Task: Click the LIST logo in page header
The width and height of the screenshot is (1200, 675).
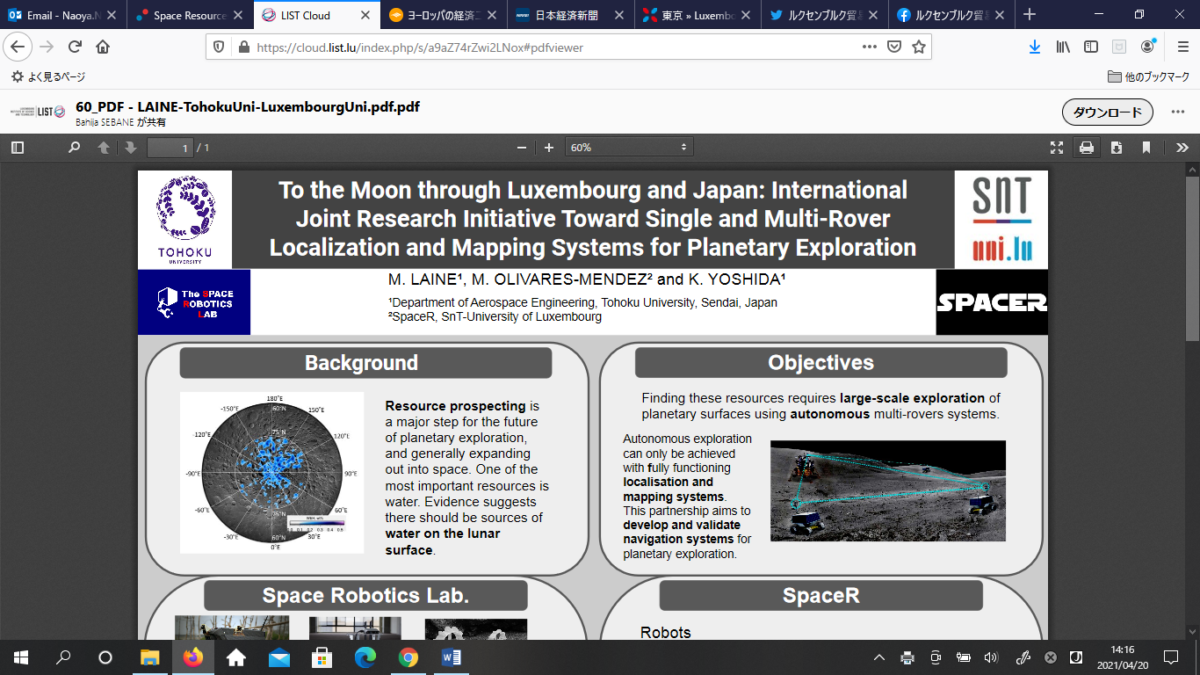Action: coord(38,112)
